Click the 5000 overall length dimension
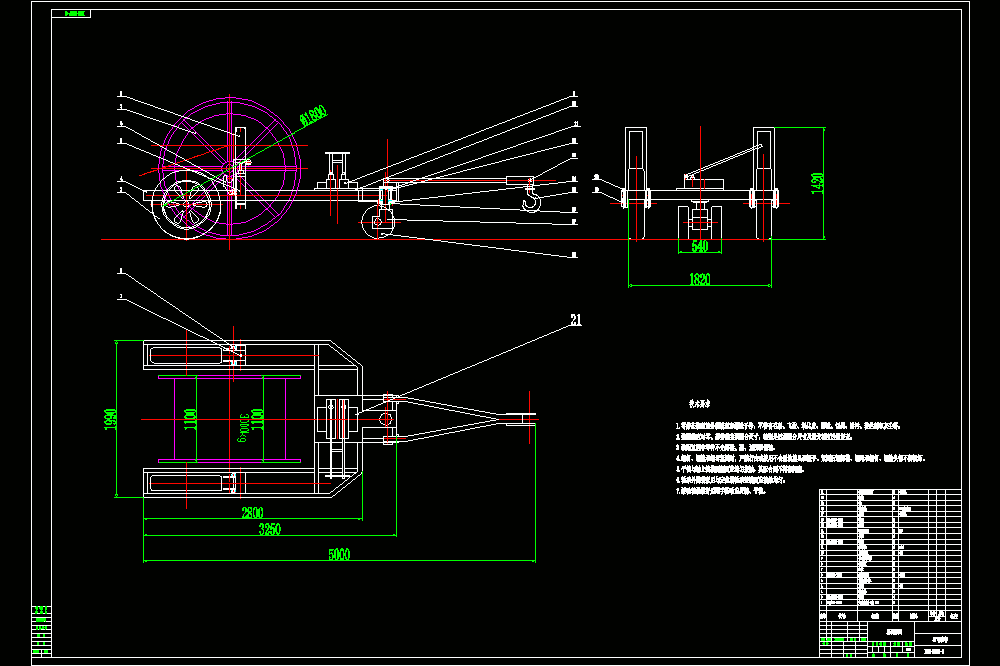Viewport: 1000px width, 666px height. click(x=339, y=554)
